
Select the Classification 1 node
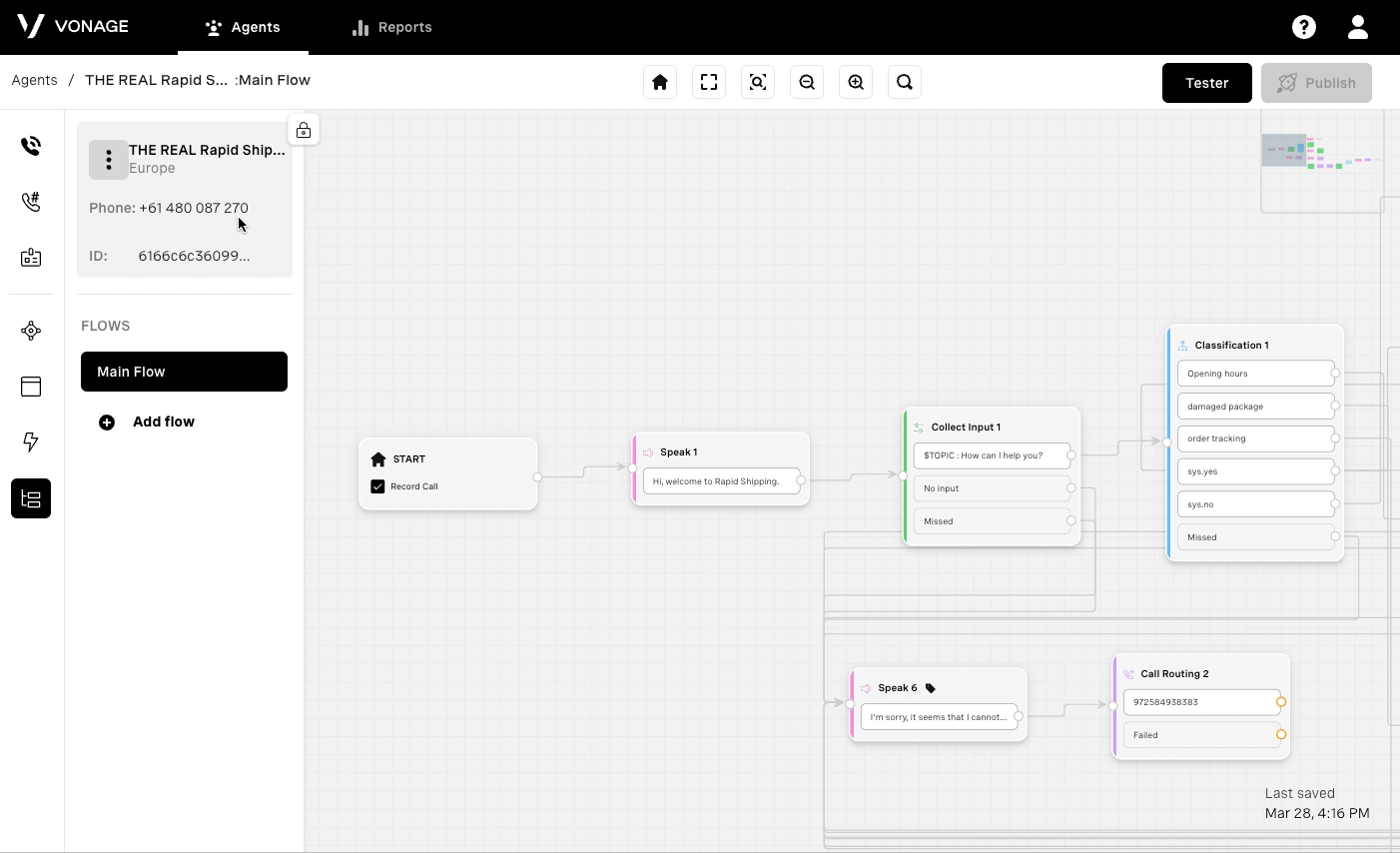click(x=1231, y=345)
